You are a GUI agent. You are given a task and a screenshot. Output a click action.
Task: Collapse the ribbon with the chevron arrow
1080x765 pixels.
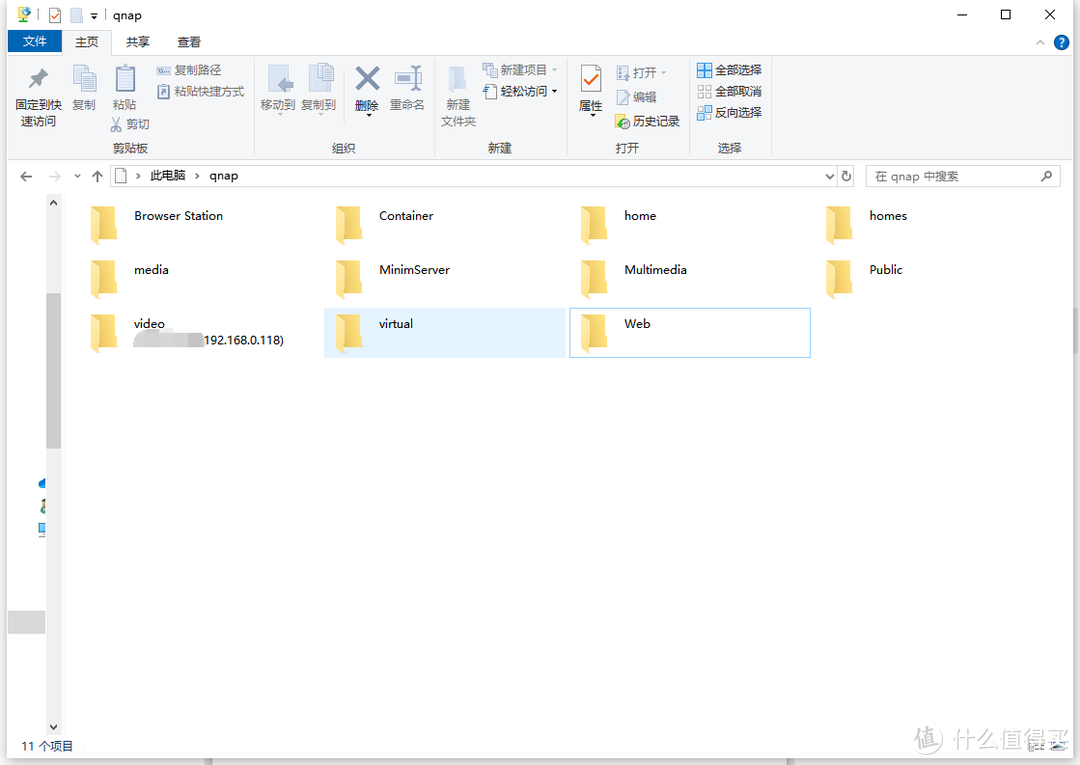tap(1040, 42)
